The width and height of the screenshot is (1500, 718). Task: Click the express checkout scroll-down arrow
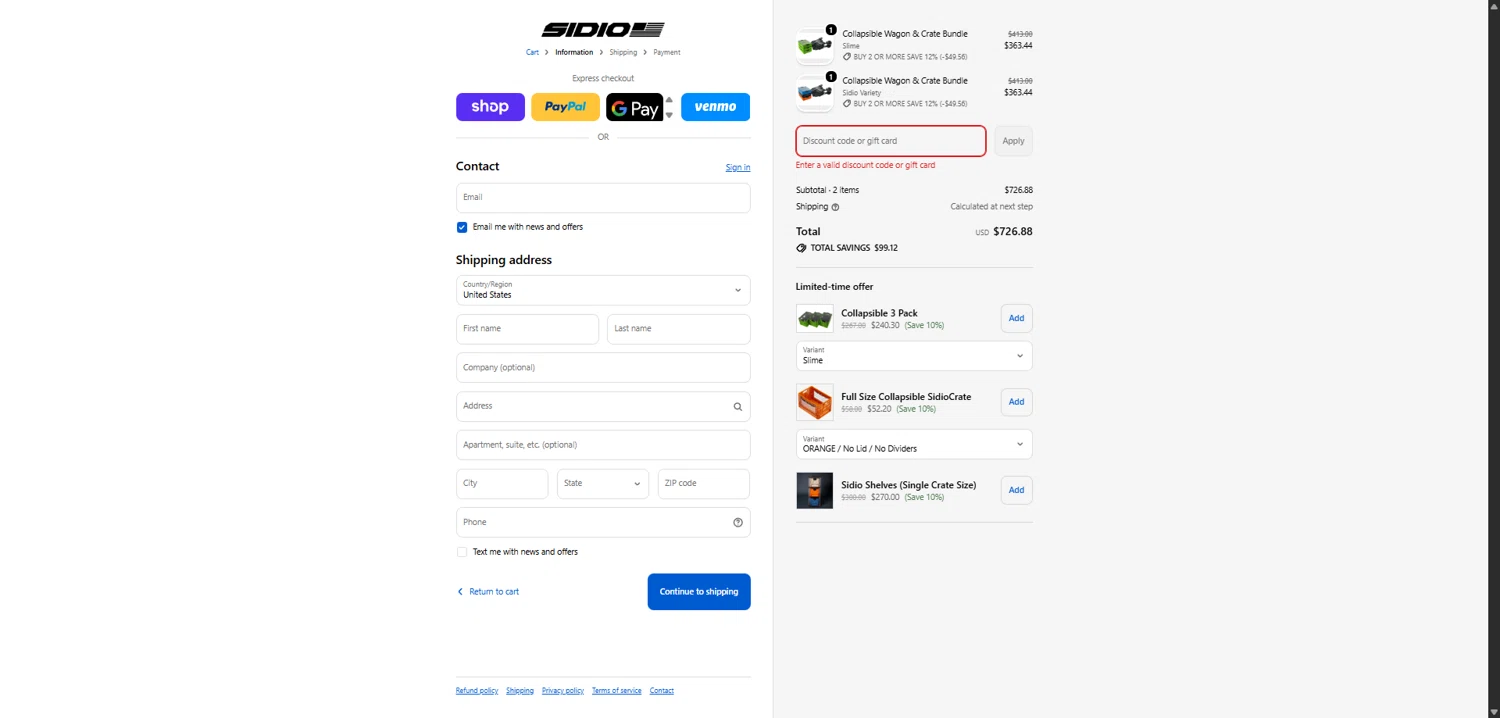669,116
